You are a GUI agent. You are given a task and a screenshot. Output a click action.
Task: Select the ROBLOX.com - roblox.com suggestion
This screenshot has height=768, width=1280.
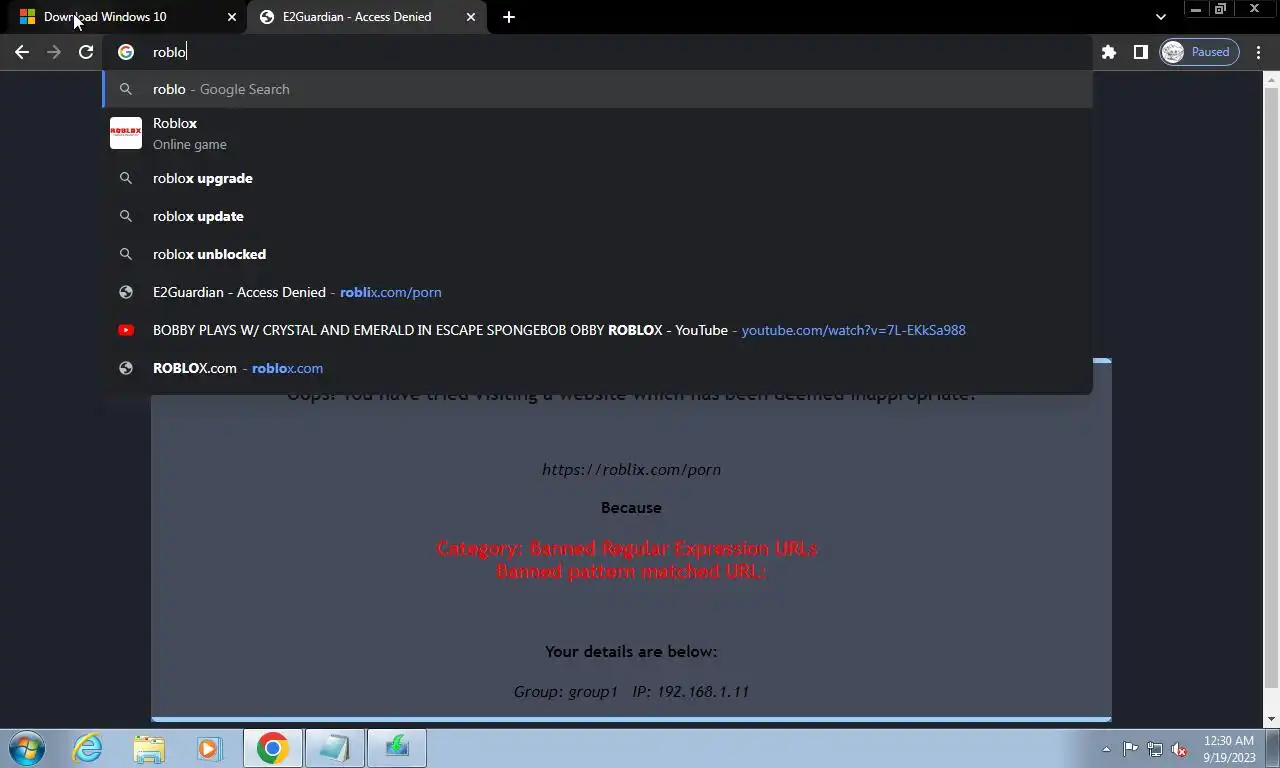pos(597,368)
